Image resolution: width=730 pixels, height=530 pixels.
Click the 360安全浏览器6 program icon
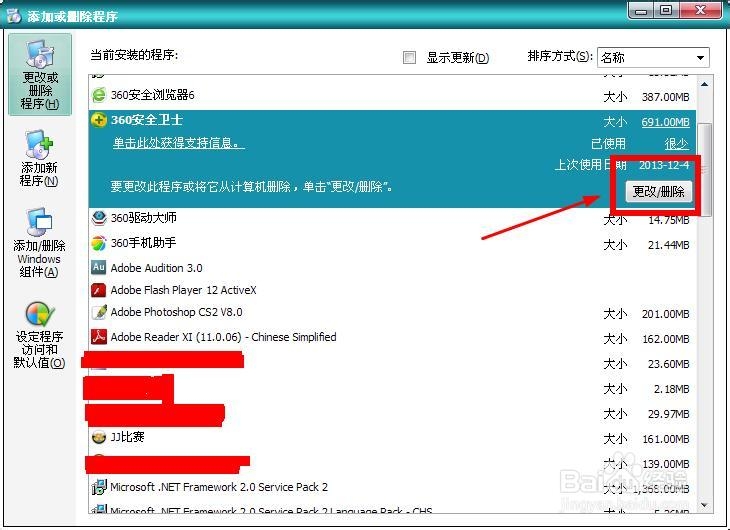point(99,95)
